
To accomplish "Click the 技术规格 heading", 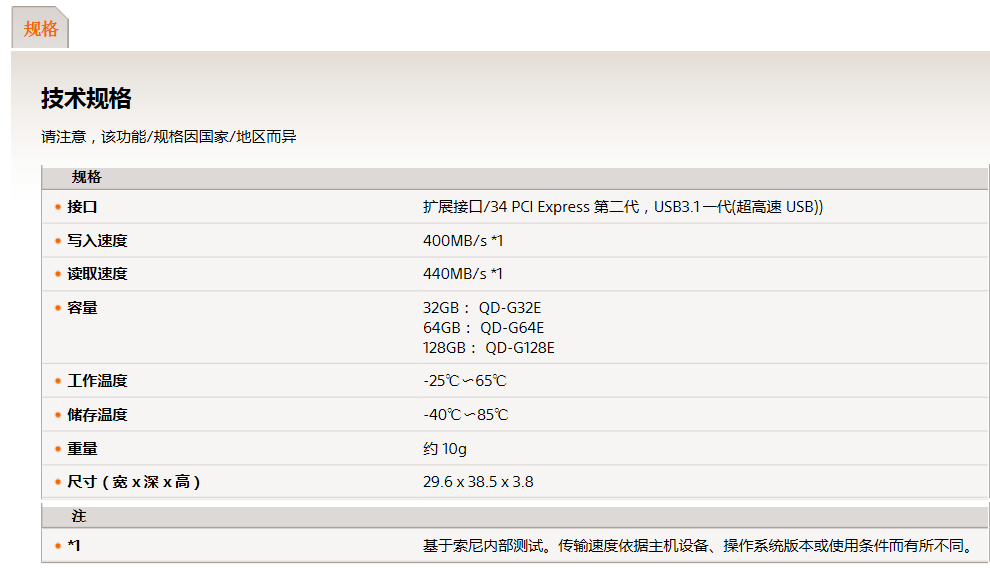I will click(x=86, y=98).
